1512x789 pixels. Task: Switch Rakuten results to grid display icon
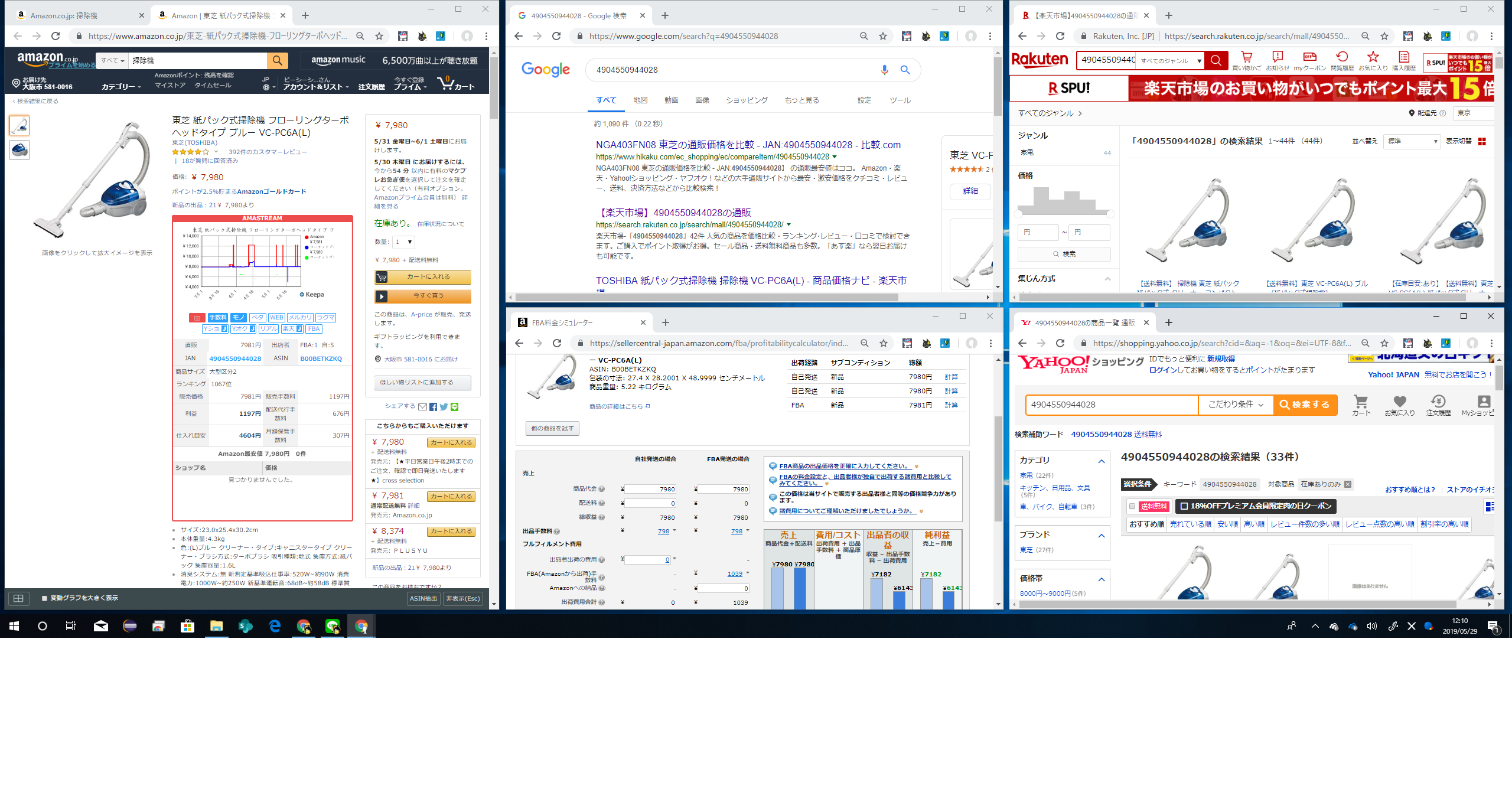(1482, 141)
